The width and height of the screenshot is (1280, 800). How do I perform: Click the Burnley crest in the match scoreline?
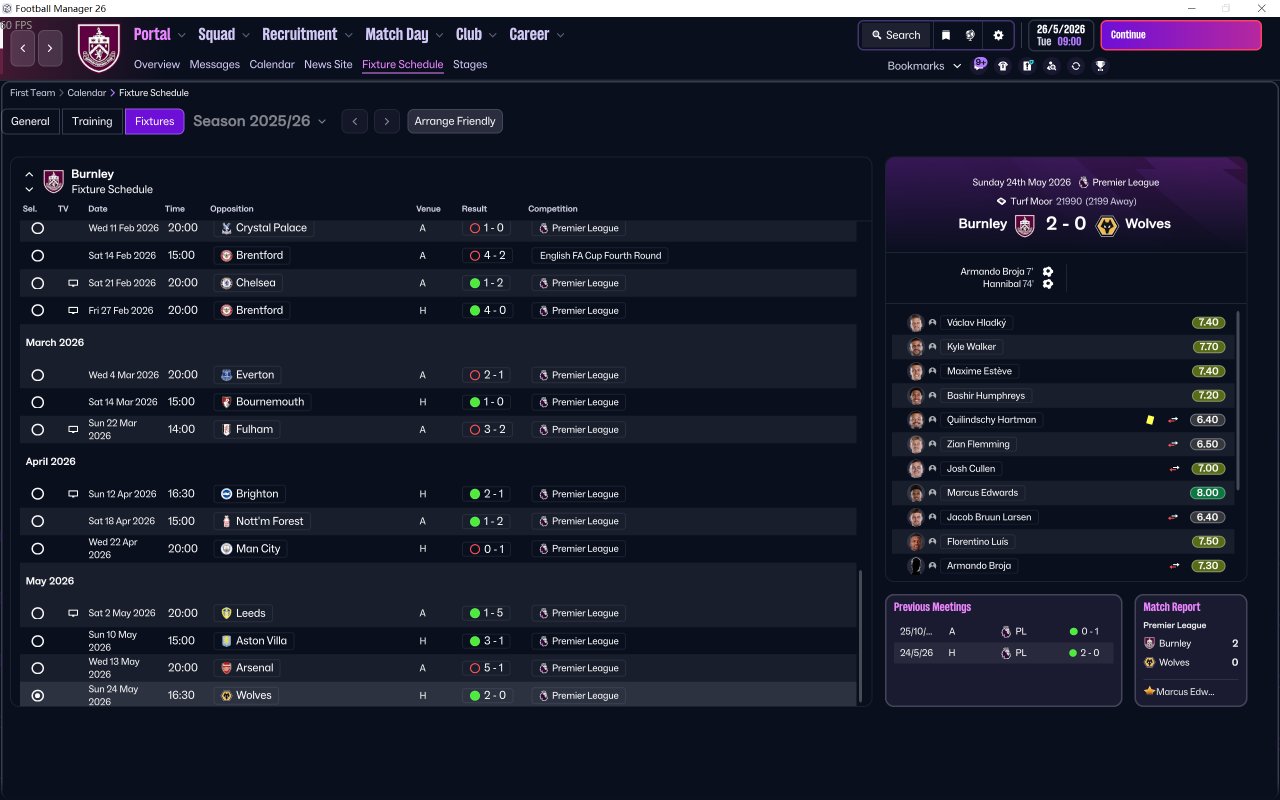pos(1024,225)
